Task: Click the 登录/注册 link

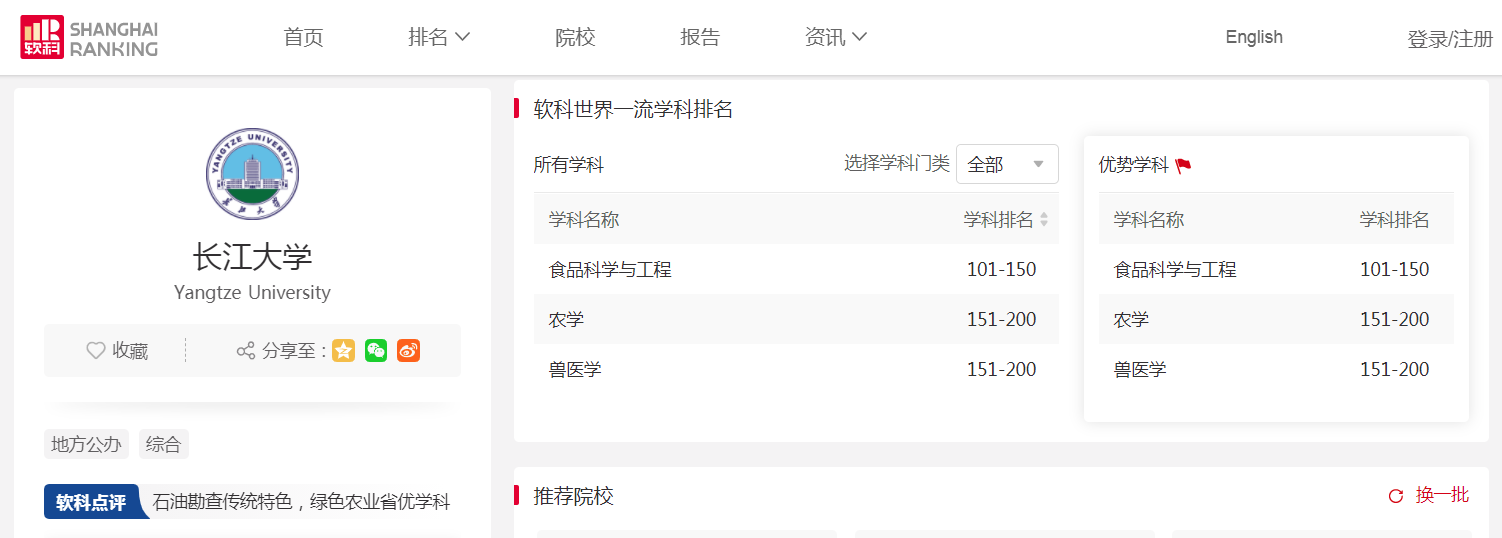Action: [x=1450, y=39]
